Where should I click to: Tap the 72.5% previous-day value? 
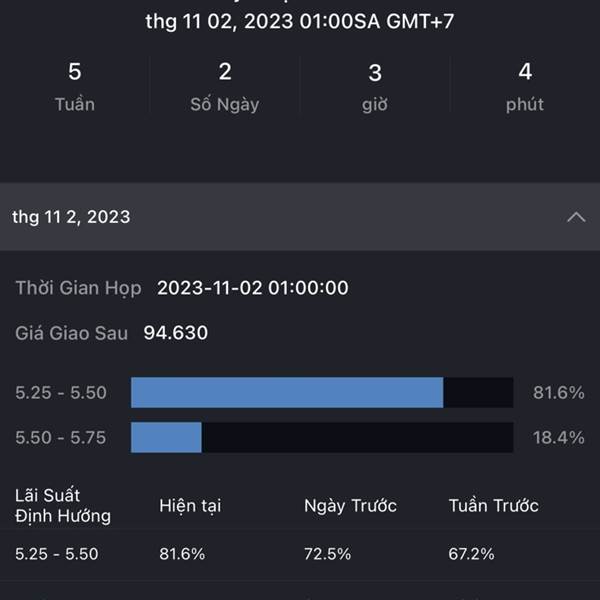click(327, 554)
